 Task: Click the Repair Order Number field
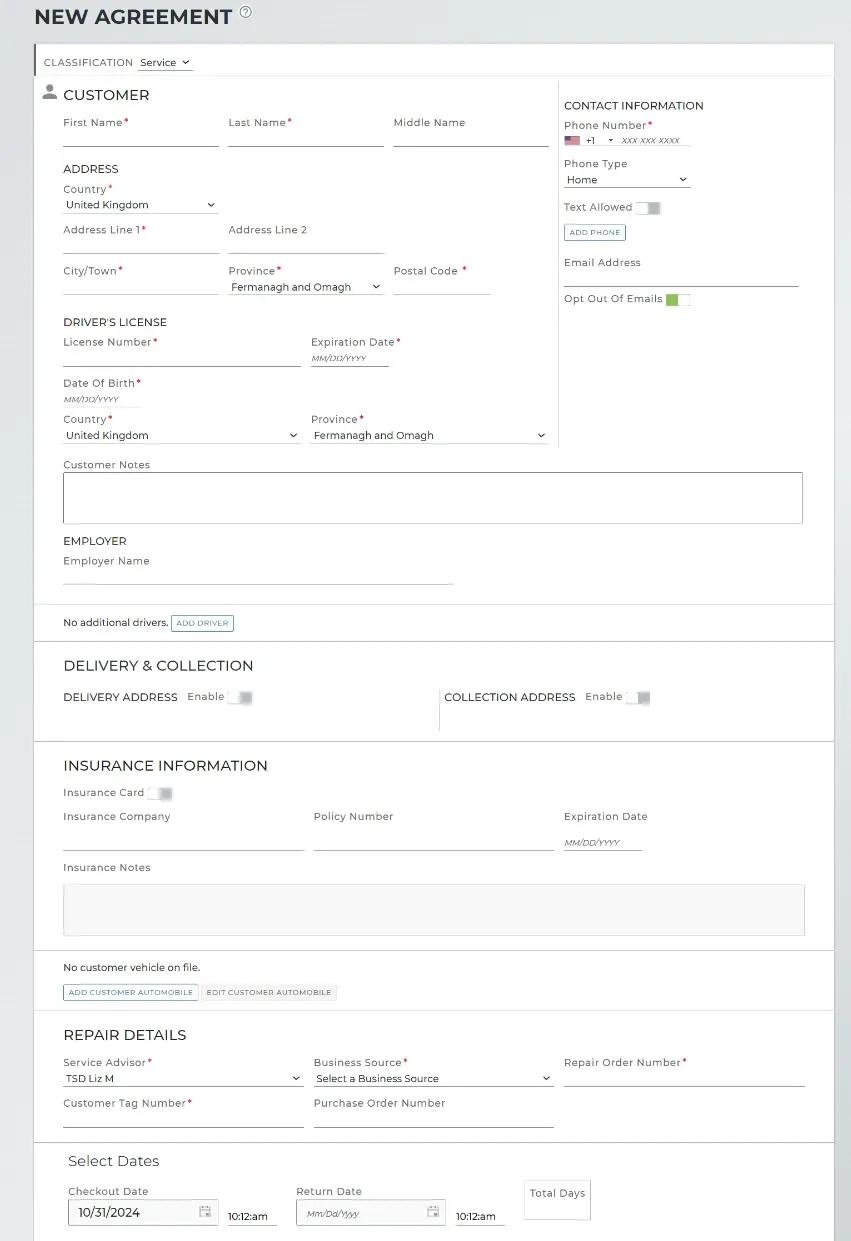point(684,1078)
